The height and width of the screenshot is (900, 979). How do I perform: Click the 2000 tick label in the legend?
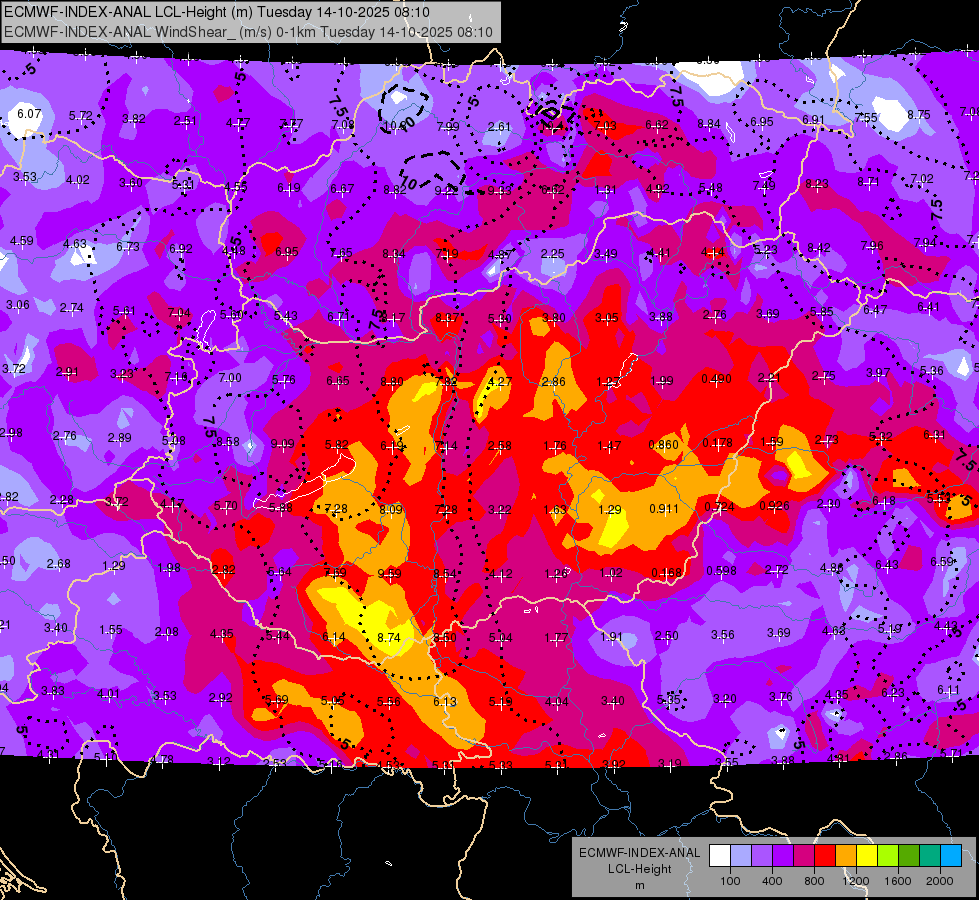coord(940,881)
